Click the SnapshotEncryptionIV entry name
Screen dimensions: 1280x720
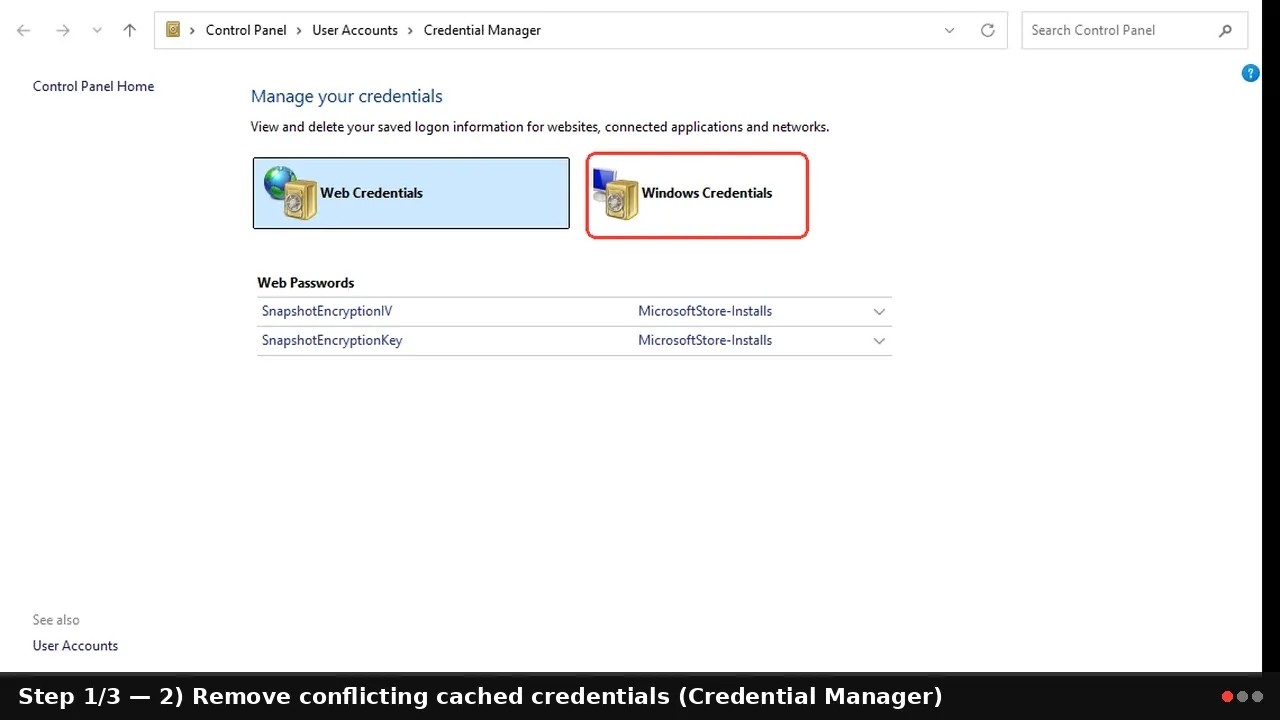point(327,311)
